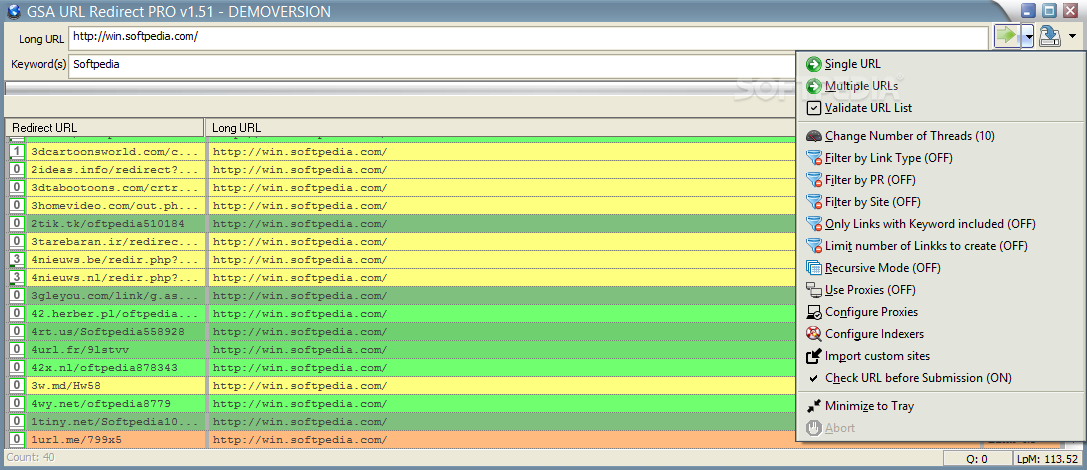This screenshot has height=470, width=1087.
Task: Click the green arrow submit button
Action: pos(1007,36)
